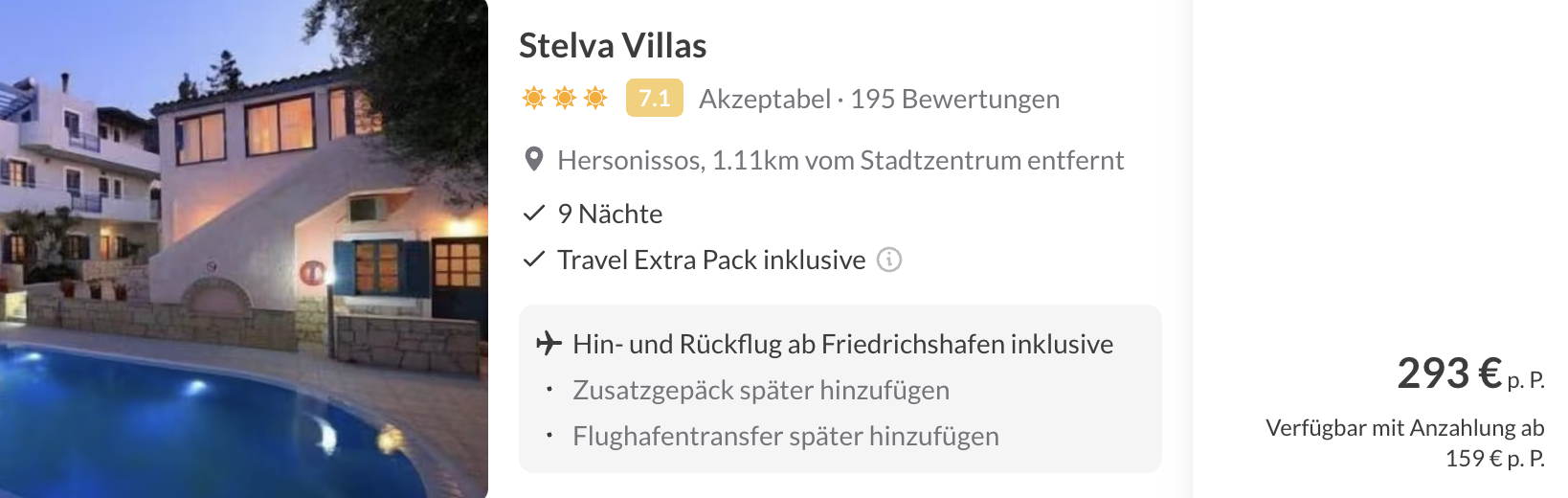Click the Travel Extra Pack inklusive label

[x=711, y=260]
